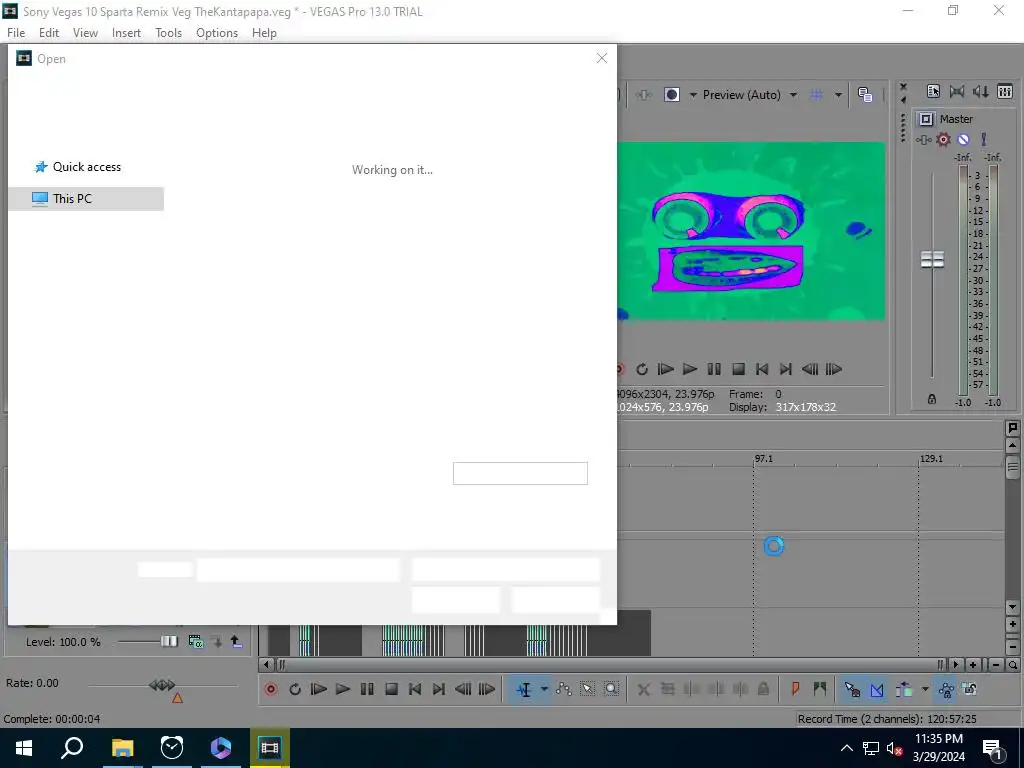Play the project from the timeline transport bar
This screenshot has height=768, width=1024.
[x=343, y=689]
